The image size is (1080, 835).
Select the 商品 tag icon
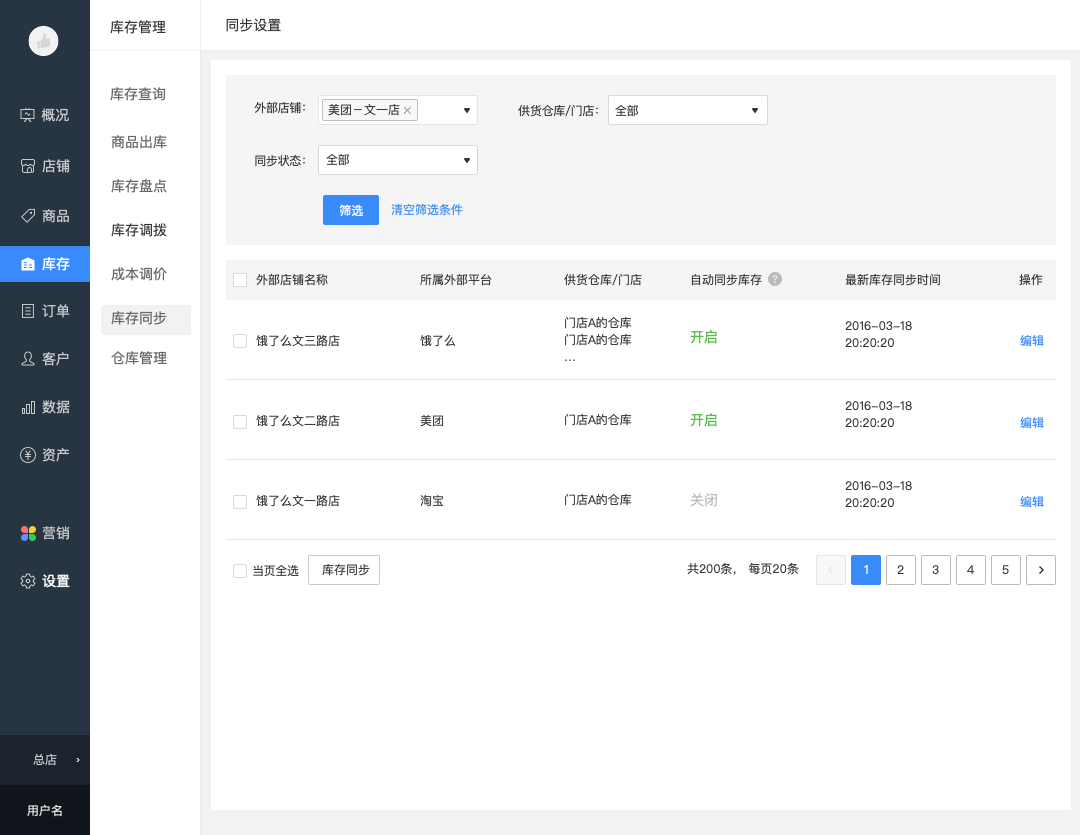click(x=28, y=215)
